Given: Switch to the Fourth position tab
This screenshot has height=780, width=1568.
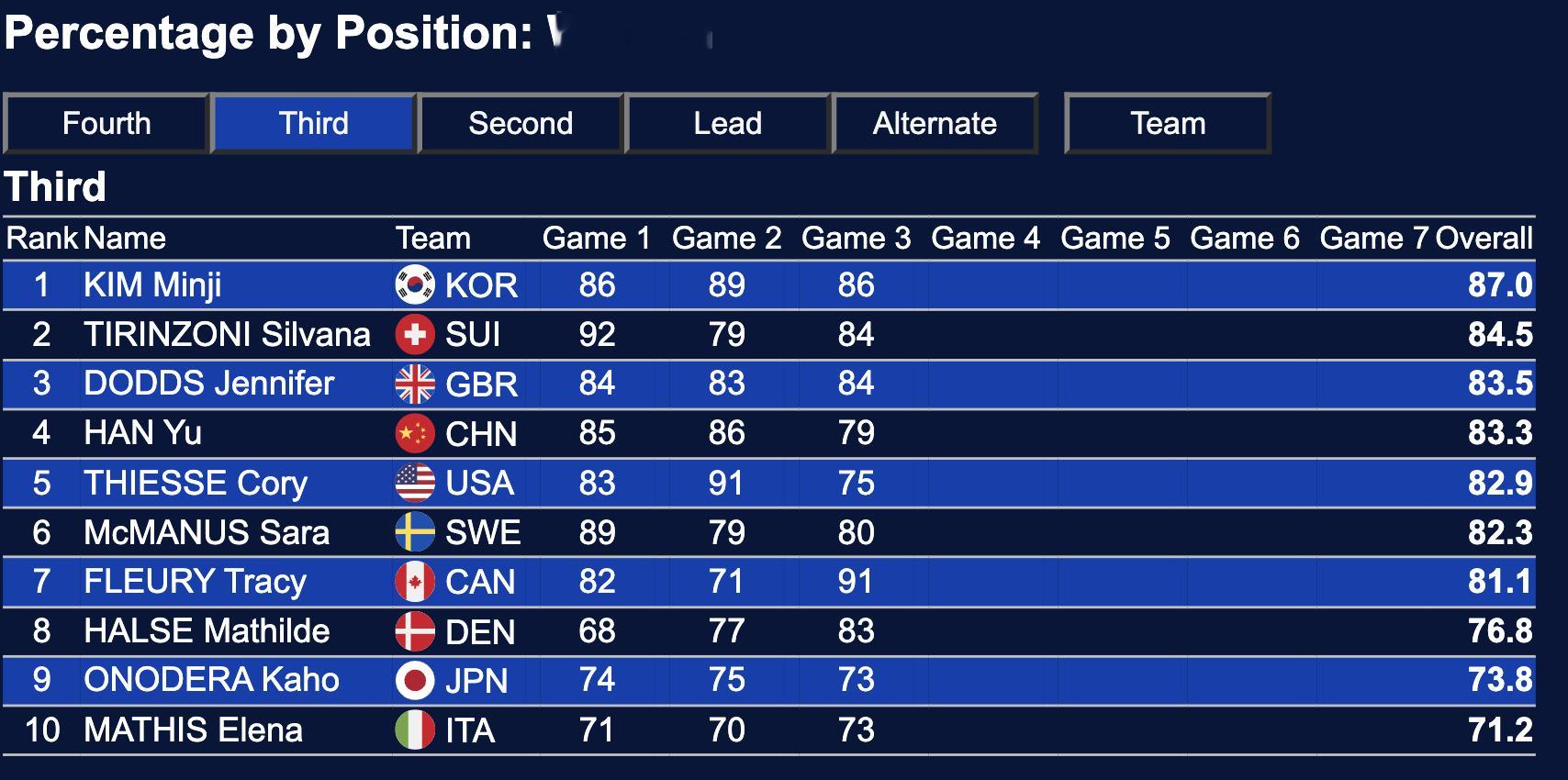Looking at the screenshot, I should pos(106,123).
